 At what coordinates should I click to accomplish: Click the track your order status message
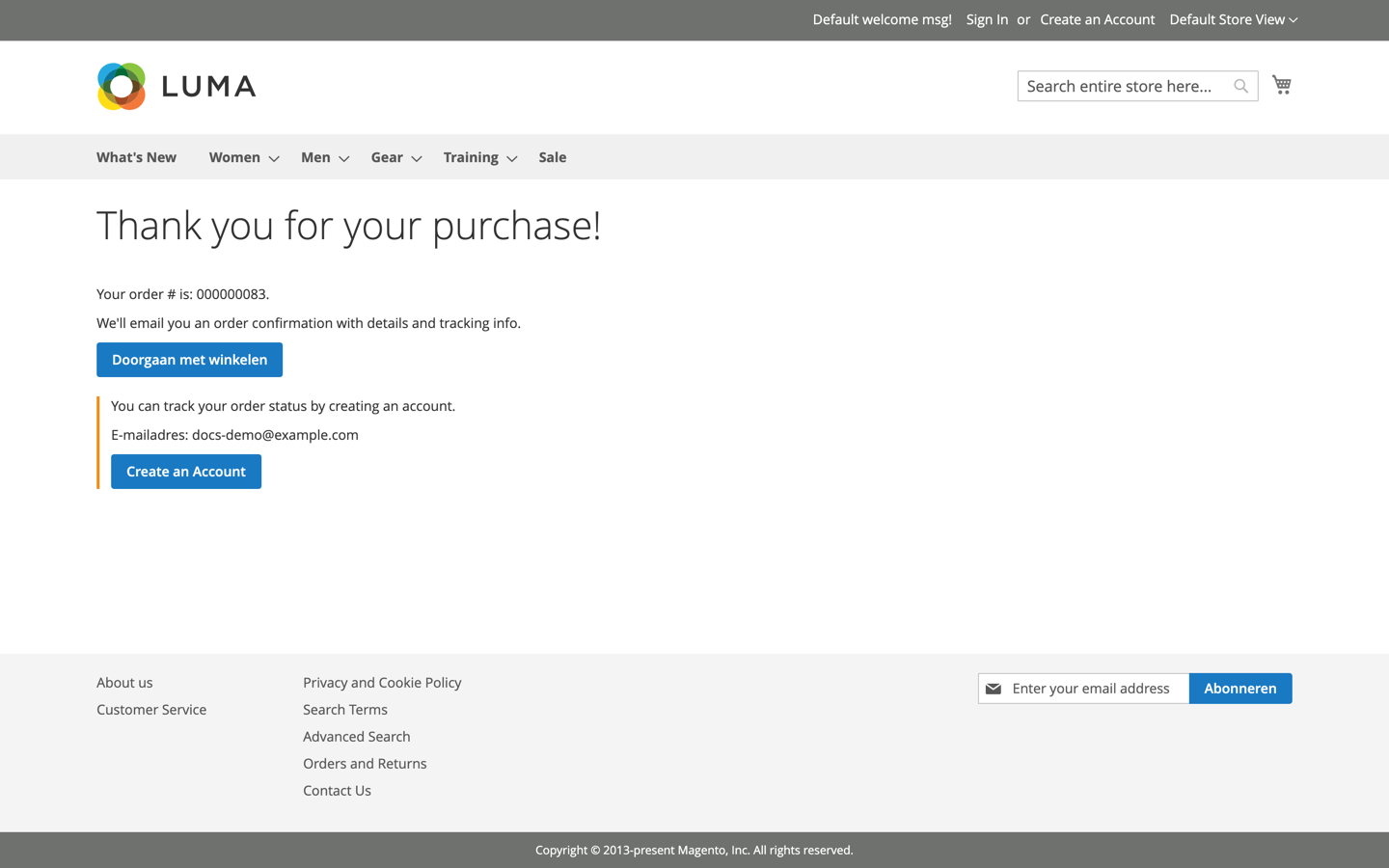pyautogui.click(x=283, y=406)
